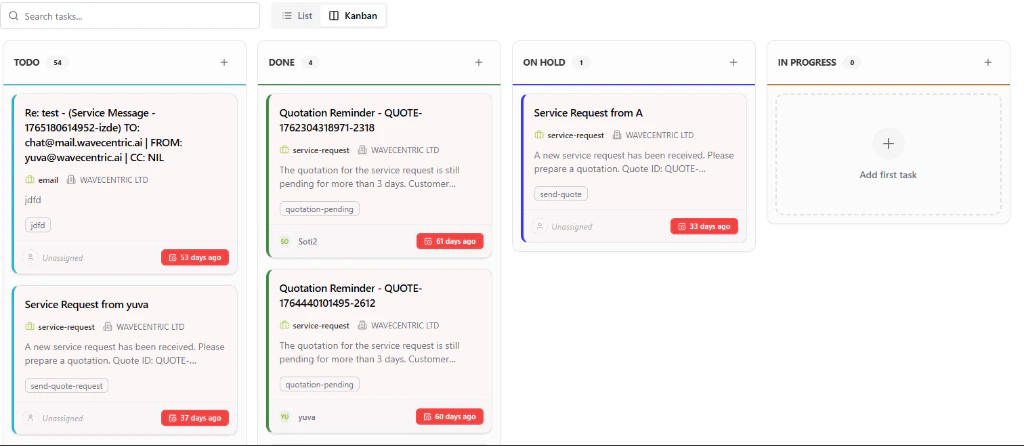Click Unassigned avatar on Service Request from A
This screenshot has height=446, width=1024.
539,226
